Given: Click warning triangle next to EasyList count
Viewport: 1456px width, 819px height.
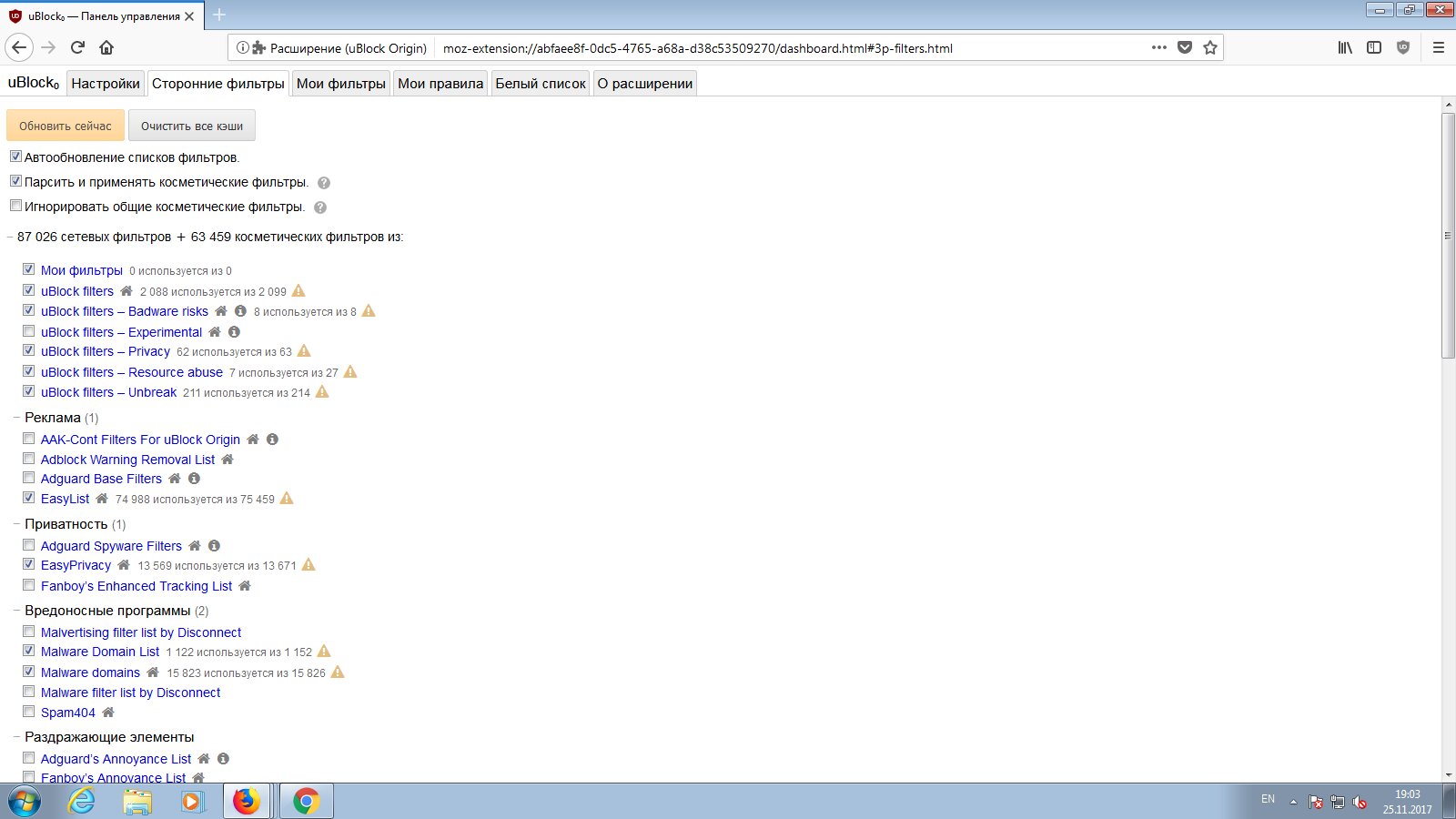Looking at the screenshot, I should click(x=287, y=499).
